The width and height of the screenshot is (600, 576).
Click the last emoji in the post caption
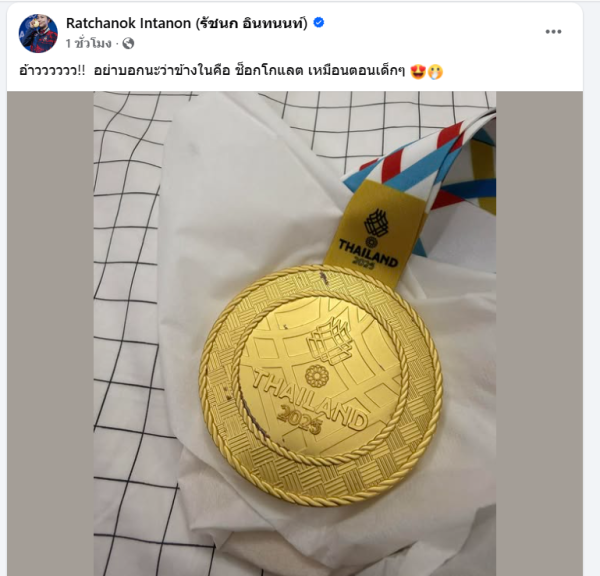pyautogui.click(x=435, y=72)
